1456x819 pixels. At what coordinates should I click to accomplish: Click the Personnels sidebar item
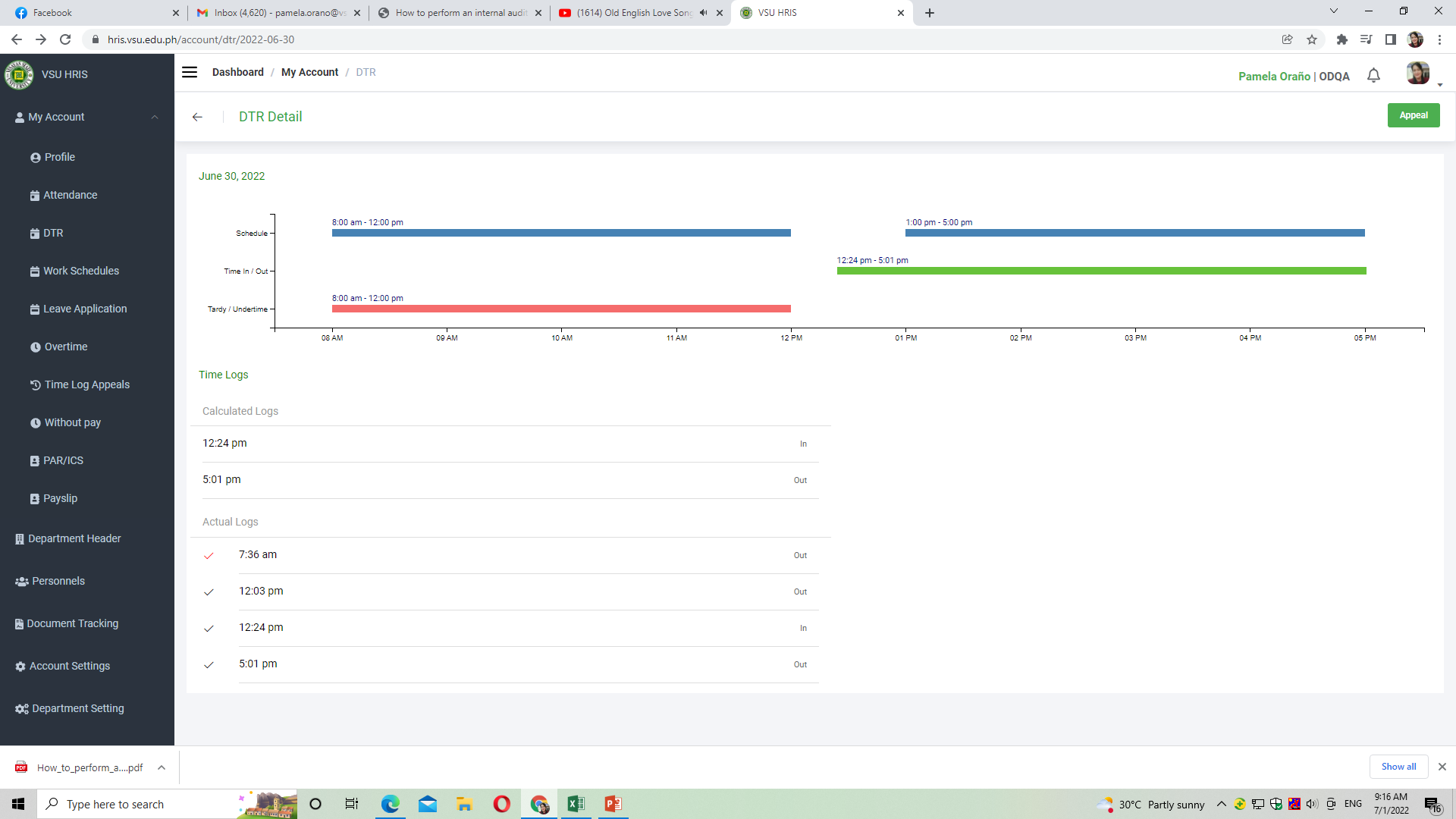coord(58,581)
